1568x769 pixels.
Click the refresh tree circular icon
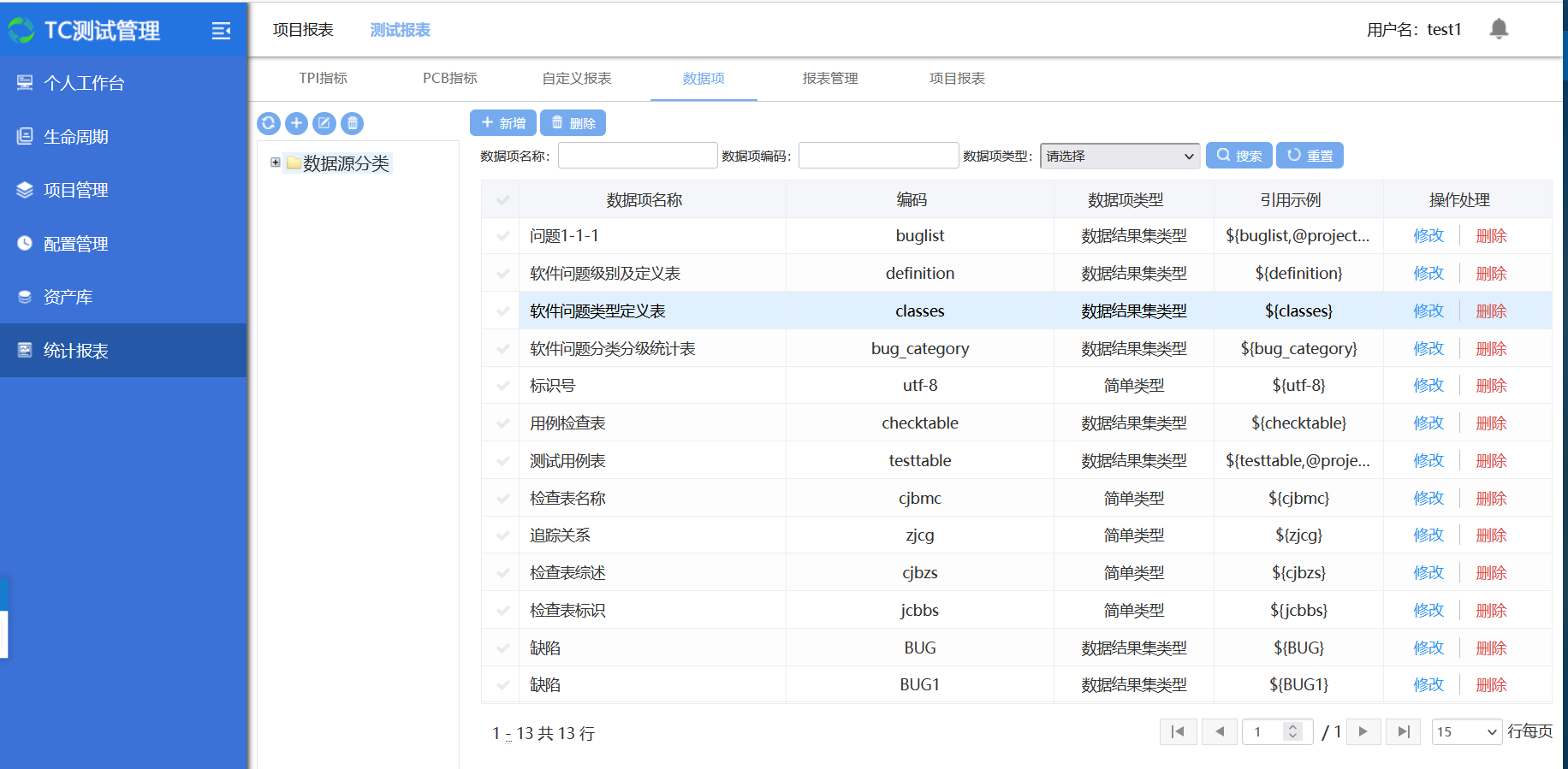tap(269, 123)
